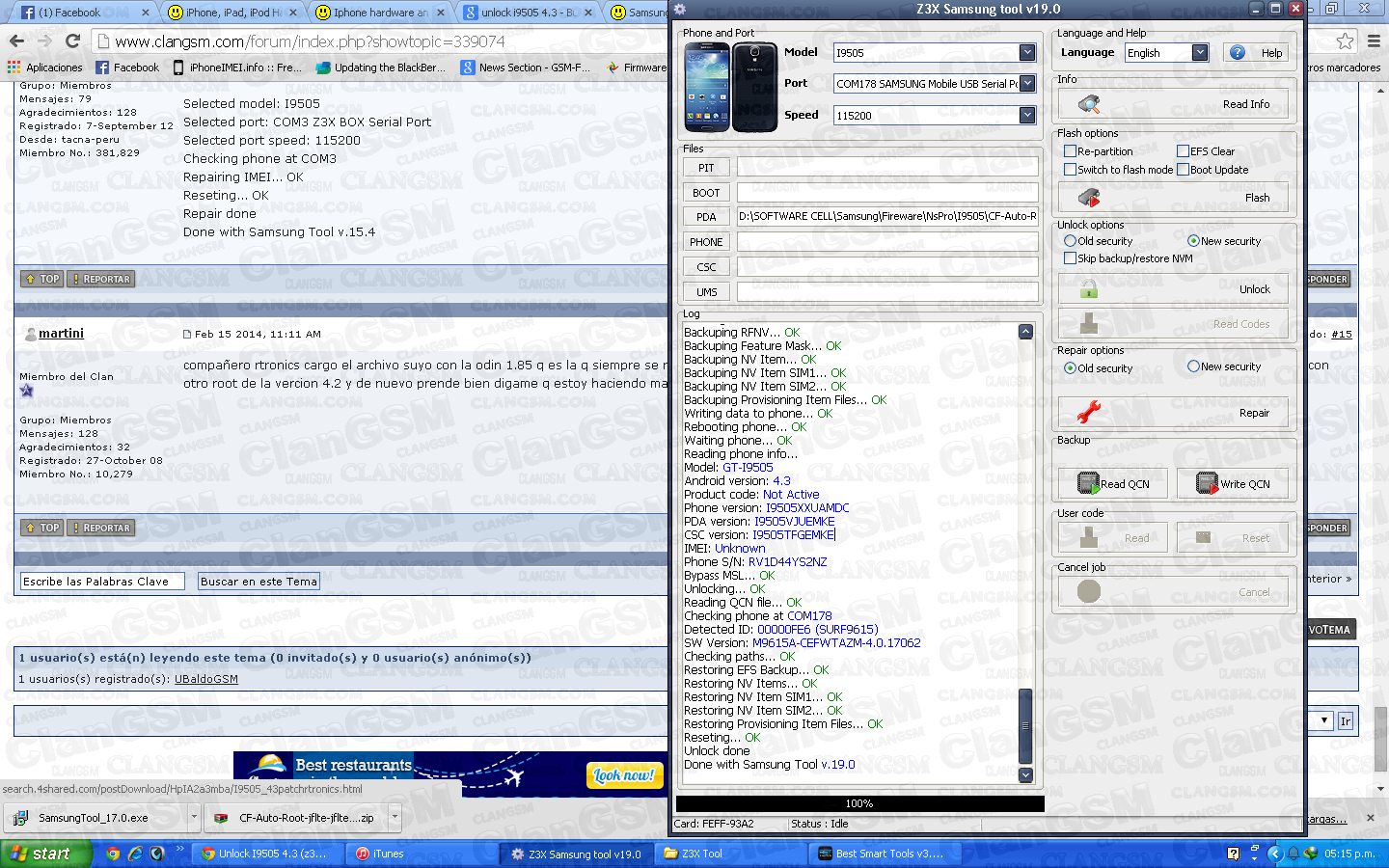Go back in the Chrome browser

point(16,41)
